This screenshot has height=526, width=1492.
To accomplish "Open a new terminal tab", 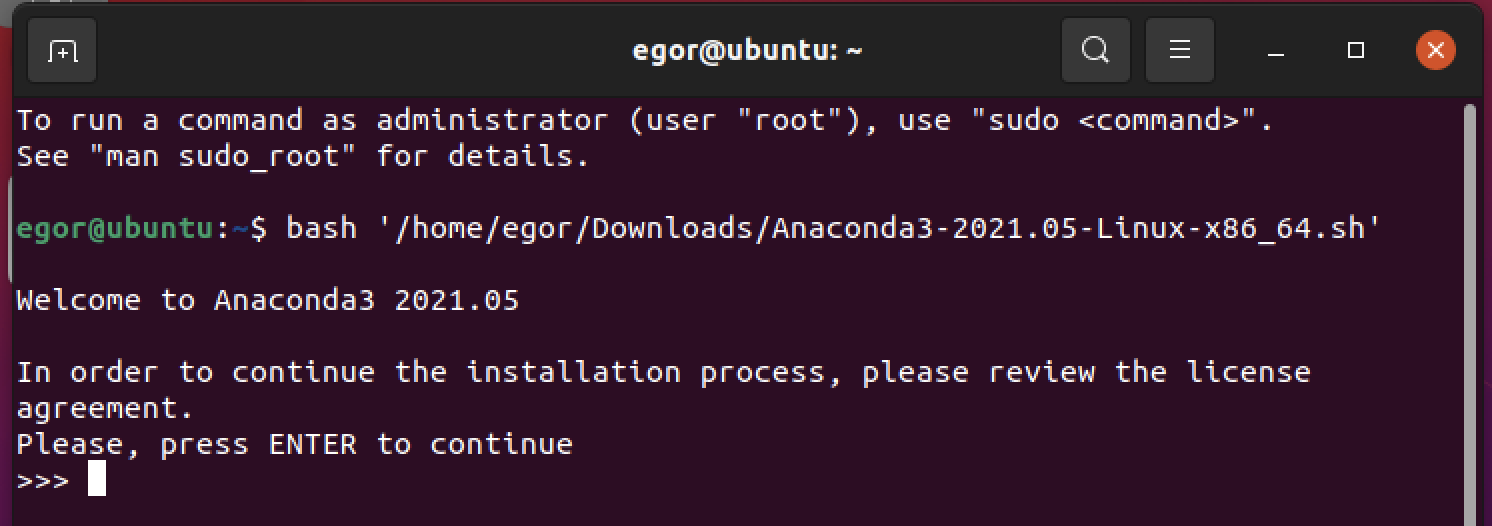I will [x=62, y=50].
